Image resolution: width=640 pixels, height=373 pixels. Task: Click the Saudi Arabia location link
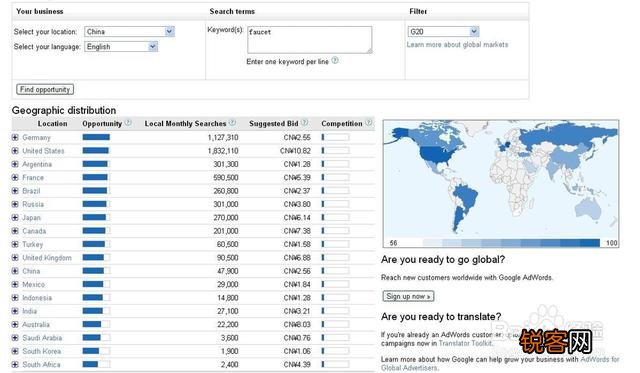(42, 338)
